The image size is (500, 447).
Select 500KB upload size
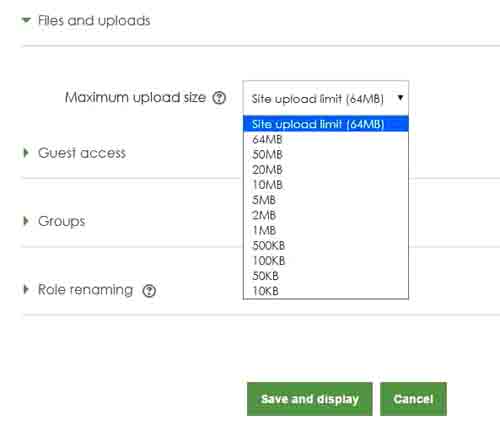coord(326,245)
